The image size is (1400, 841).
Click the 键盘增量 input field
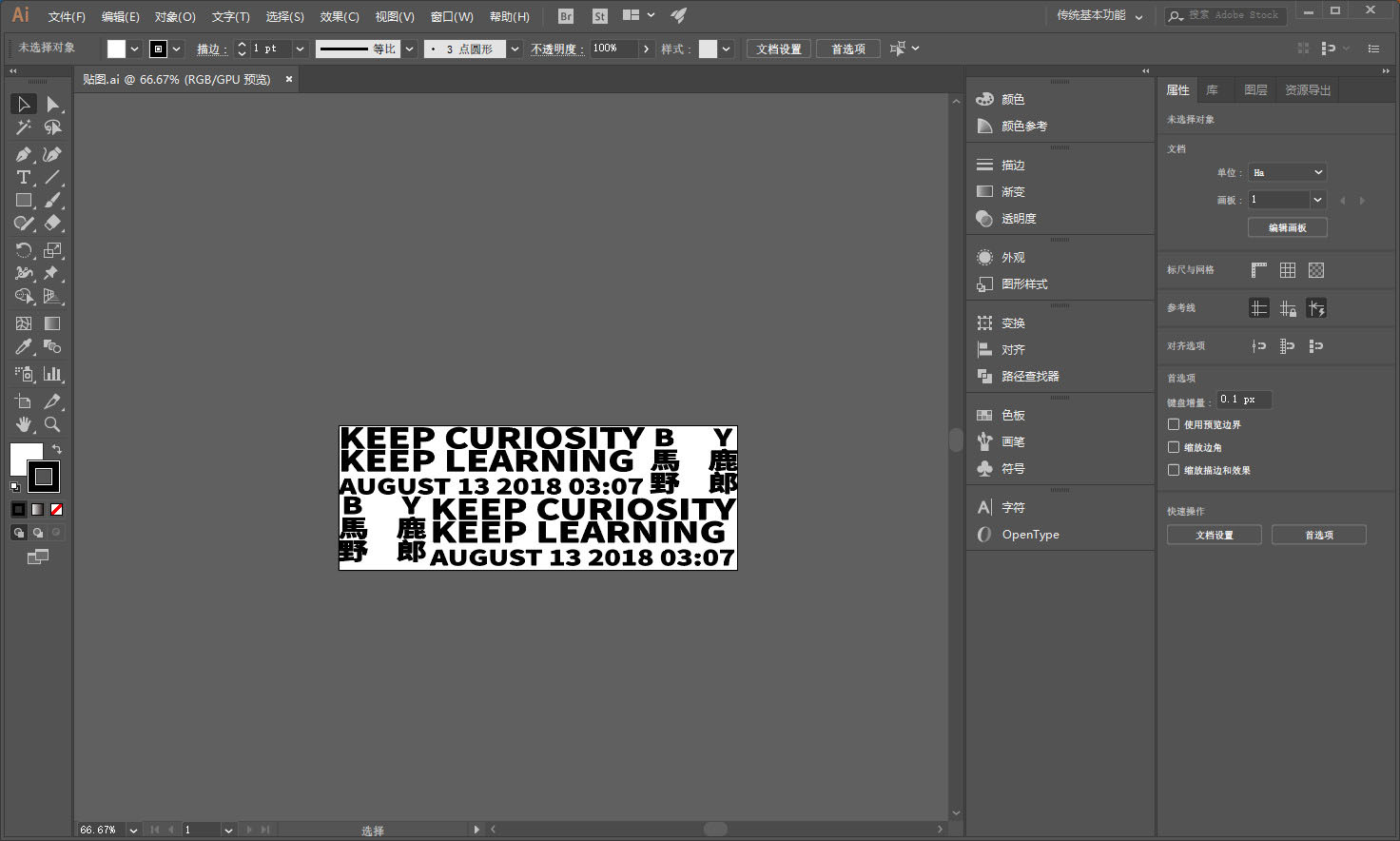(1245, 400)
